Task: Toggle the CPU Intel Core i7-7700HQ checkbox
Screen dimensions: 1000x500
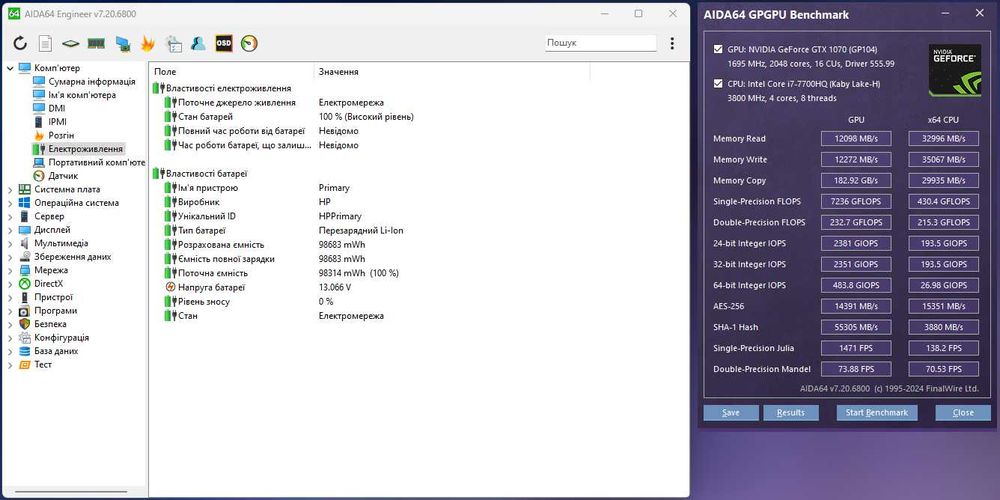Action: (x=719, y=84)
